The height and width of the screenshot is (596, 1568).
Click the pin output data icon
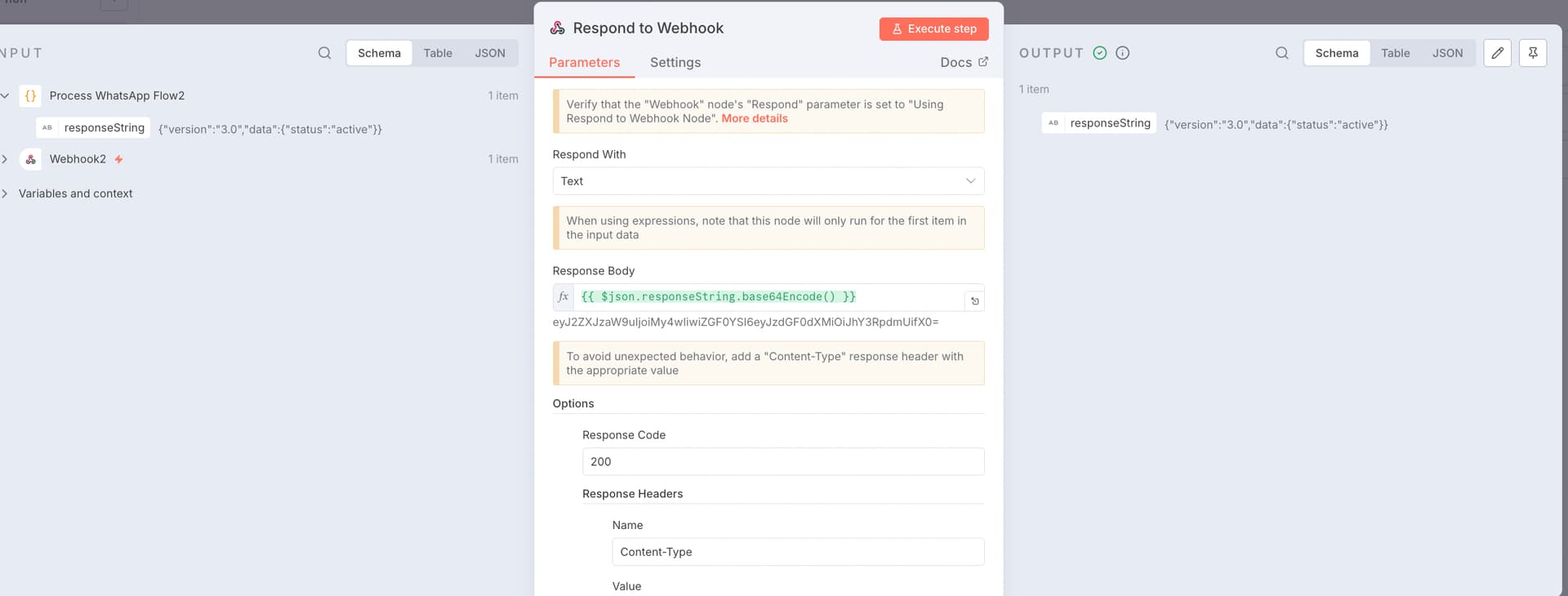click(1533, 53)
